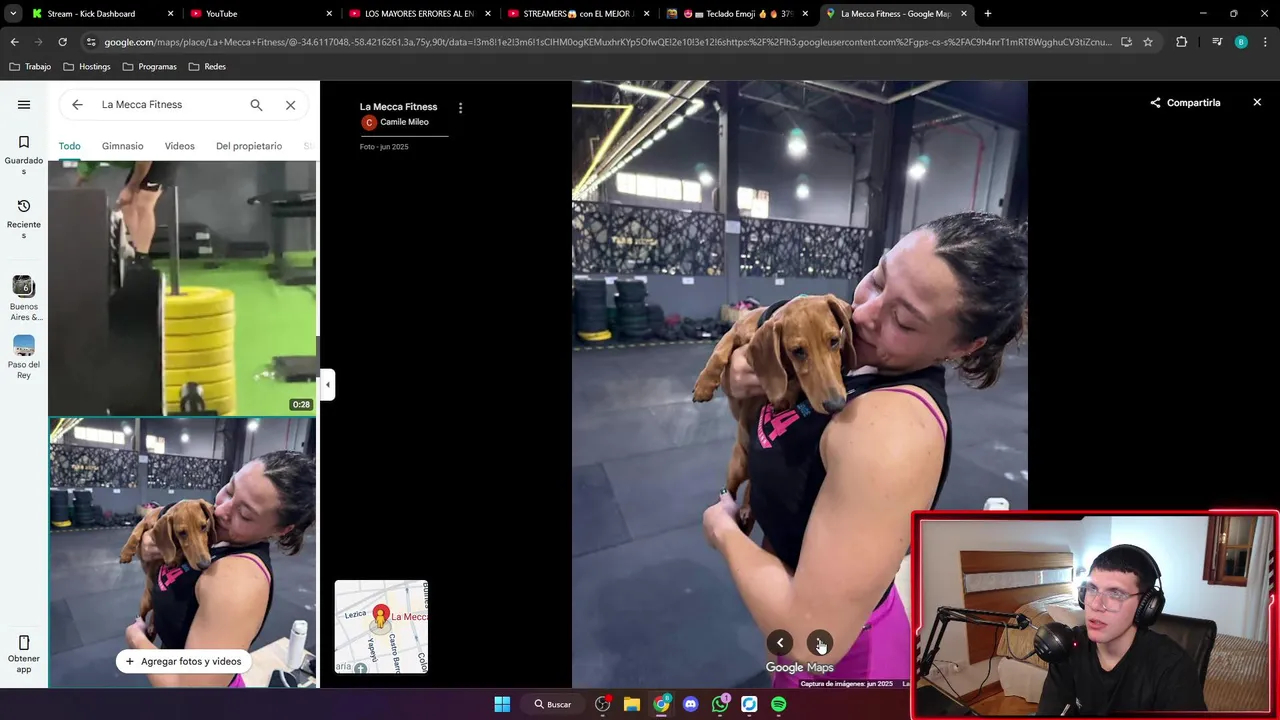Viewport: 1280px width, 720px height.
Task: Select the Todo photos tab
Action: pos(69,146)
